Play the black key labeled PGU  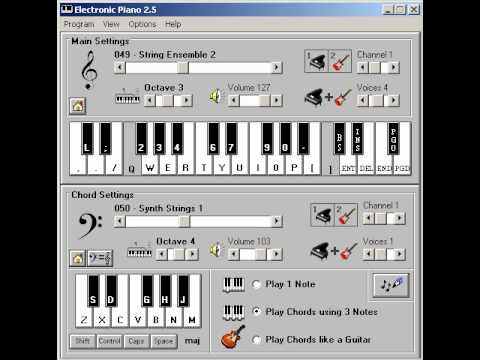point(393,138)
